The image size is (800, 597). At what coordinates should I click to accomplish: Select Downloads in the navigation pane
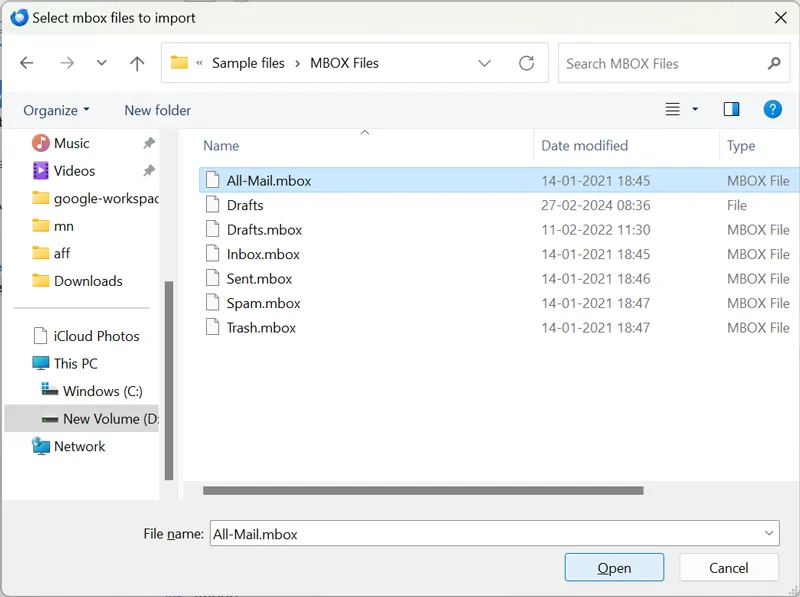click(x=88, y=281)
